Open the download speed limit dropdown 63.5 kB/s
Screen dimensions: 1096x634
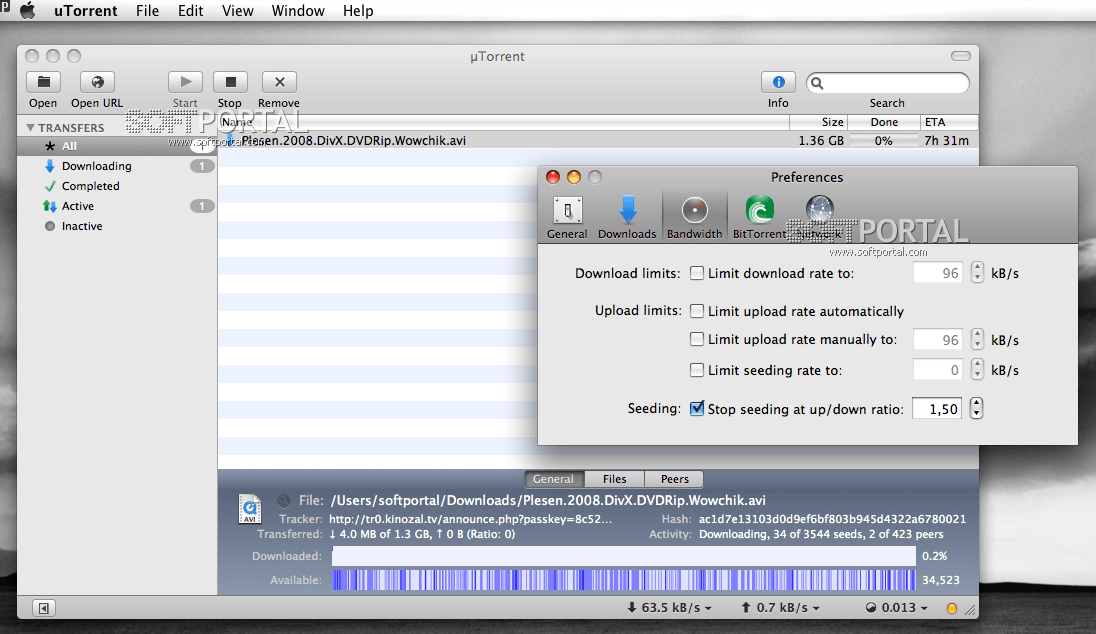tap(669, 608)
